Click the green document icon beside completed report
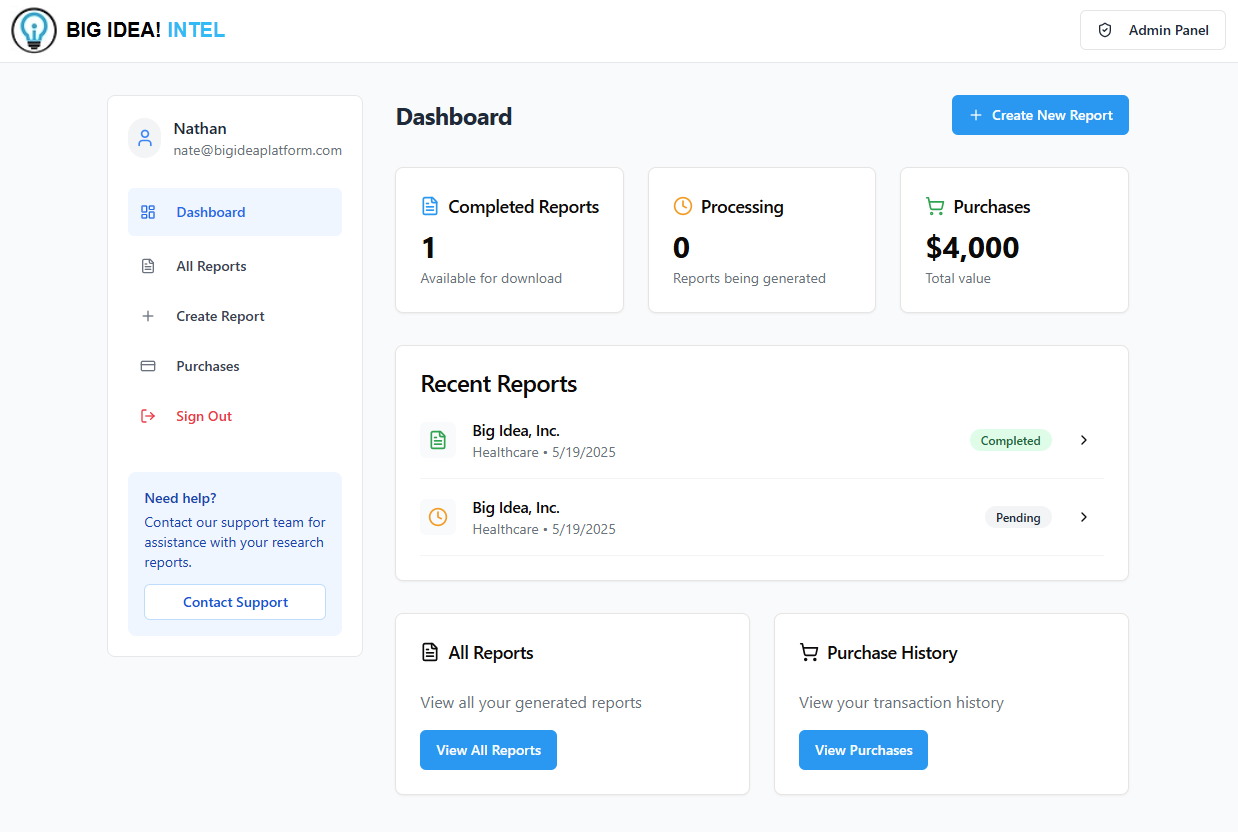The image size is (1238, 832). tap(438, 440)
